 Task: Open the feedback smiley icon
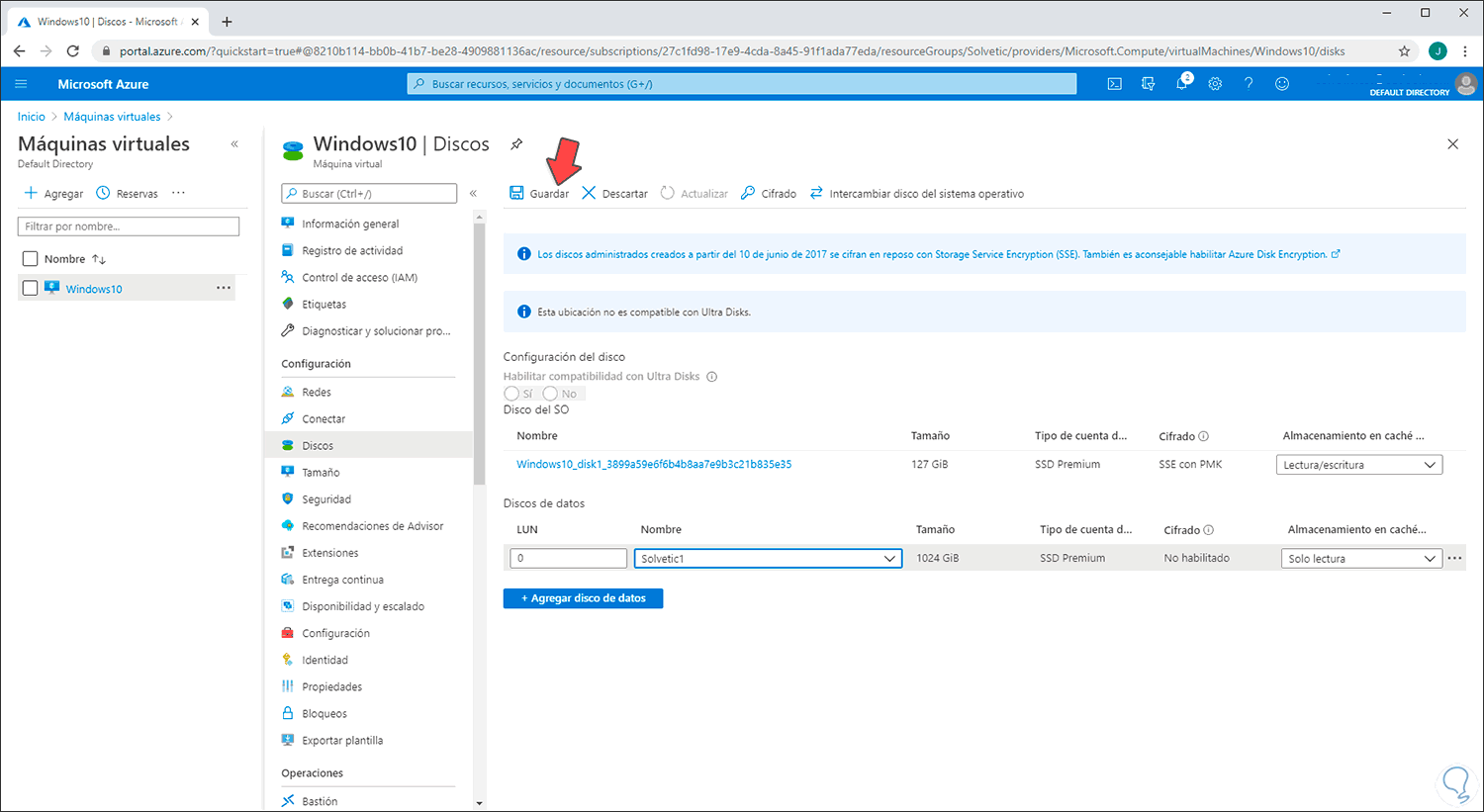1282,84
